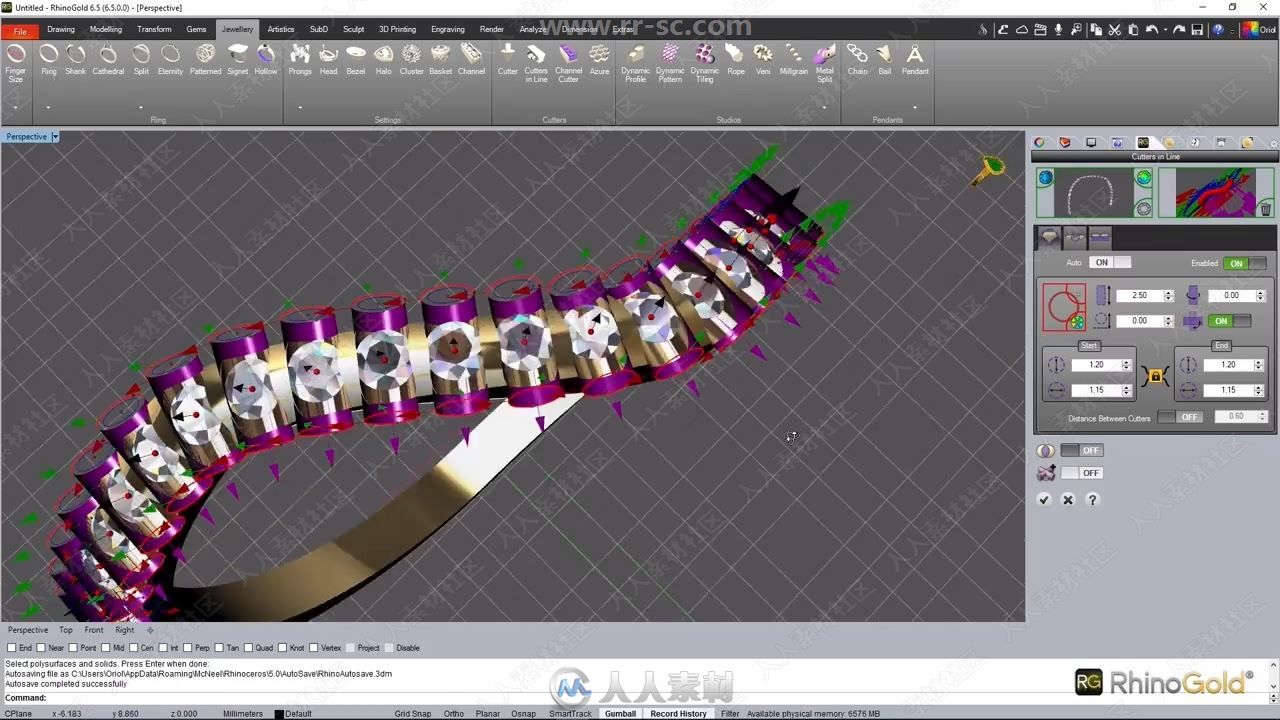Open the Dynamic Profile studio

pyautogui.click(x=636, y=63)
